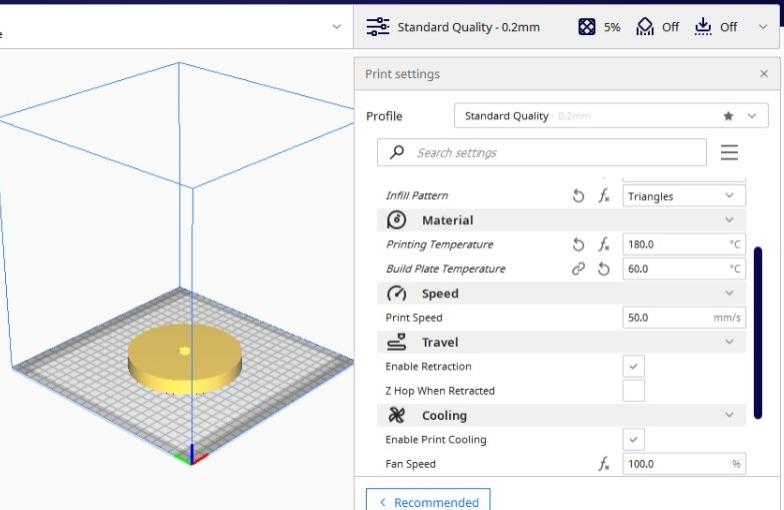The width and height of the screenshot is (784, 510).
Task: Click the print settings sliders icon
Action: 378,26
